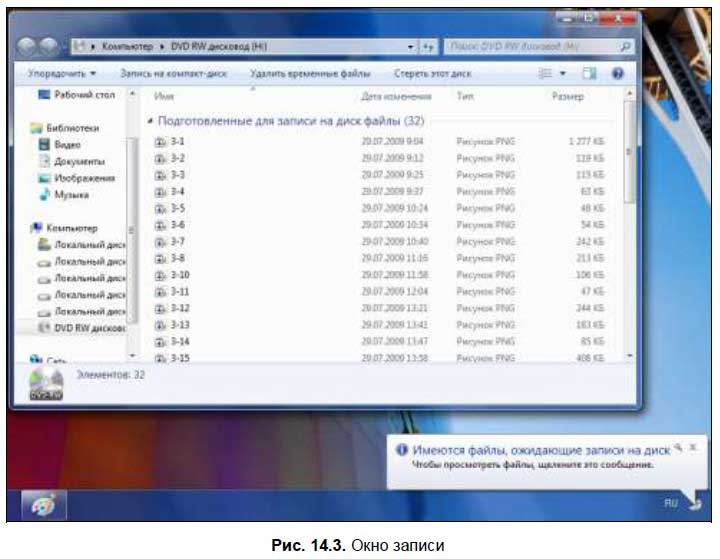Click the disc burn tray icon

[x=697, y=505]
